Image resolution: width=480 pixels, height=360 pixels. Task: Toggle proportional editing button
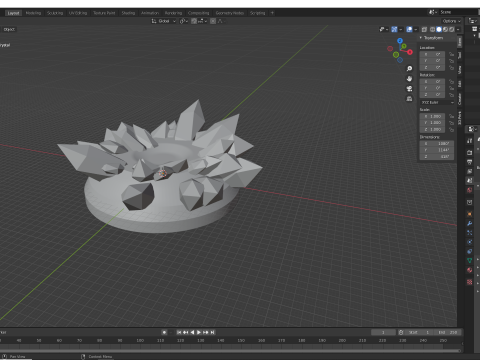tap(213, 21)
